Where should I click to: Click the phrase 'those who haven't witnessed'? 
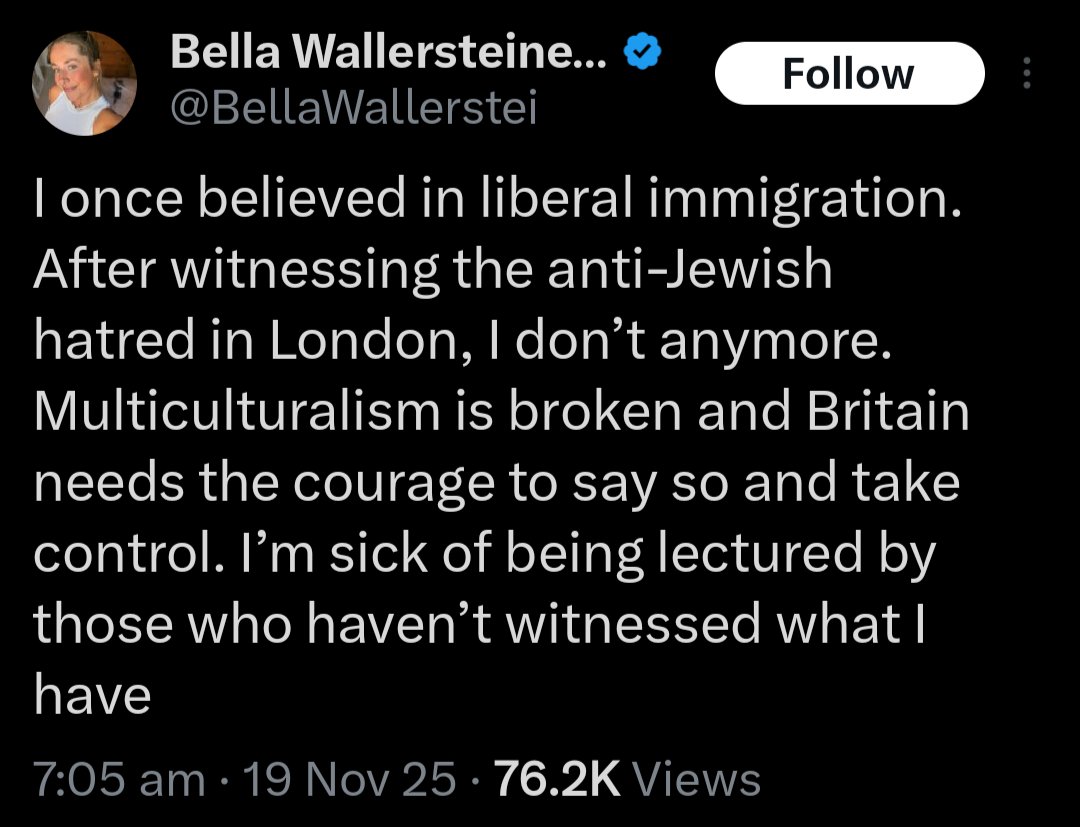[x=397, y=623]
